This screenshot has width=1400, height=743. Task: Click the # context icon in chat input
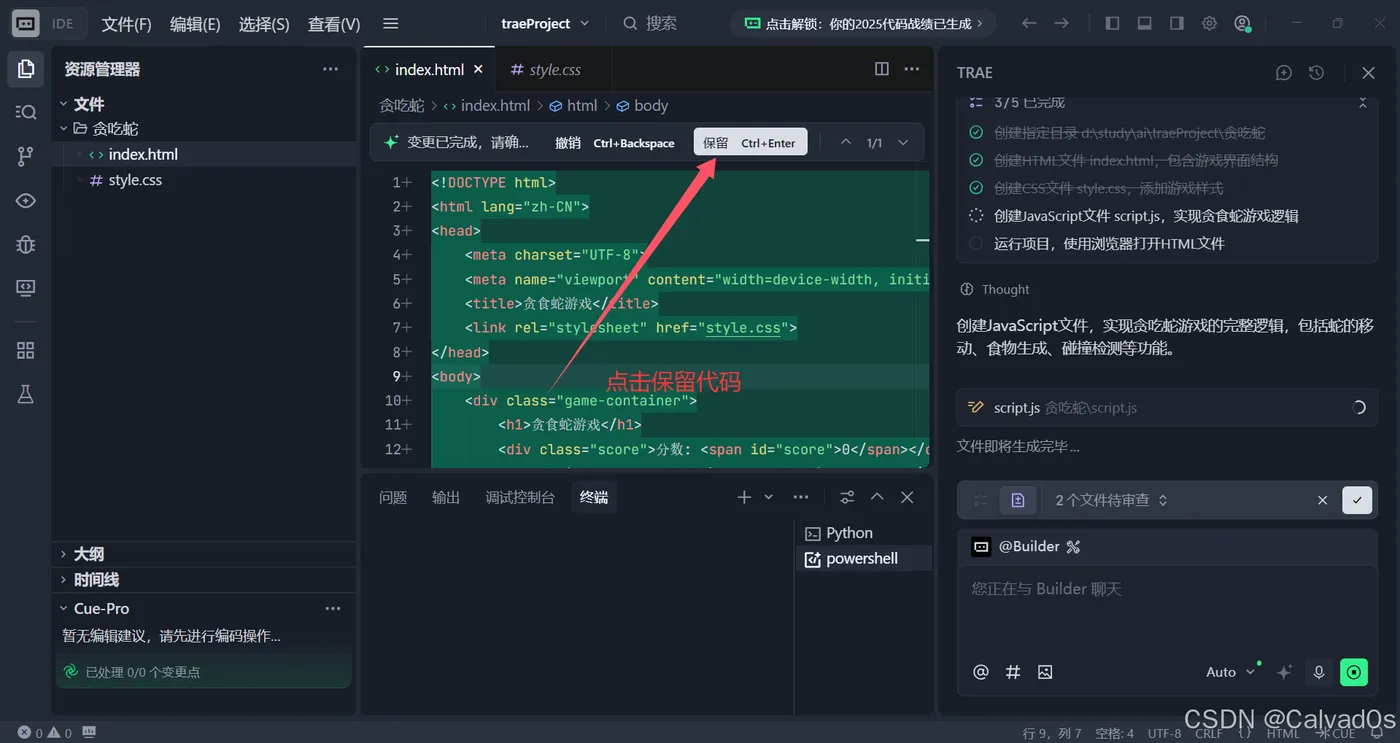click(x=1013, y=672)
